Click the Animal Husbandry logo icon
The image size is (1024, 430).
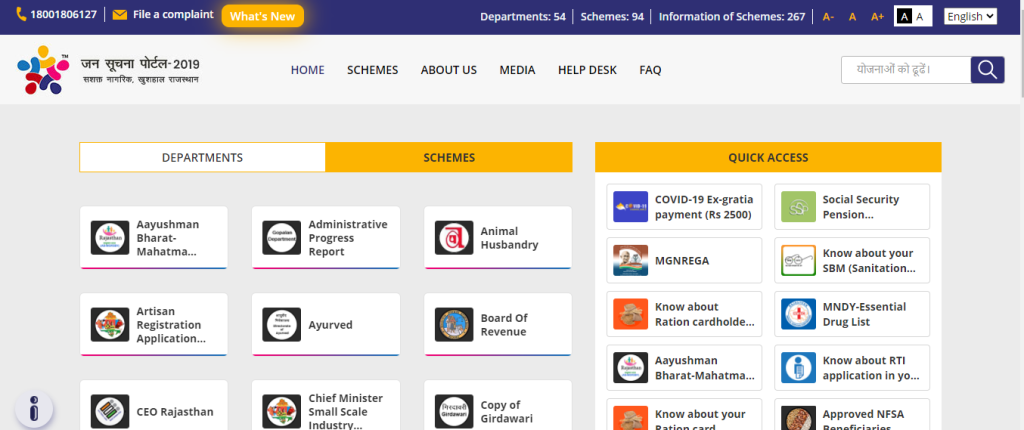click(x=454, y=238)
